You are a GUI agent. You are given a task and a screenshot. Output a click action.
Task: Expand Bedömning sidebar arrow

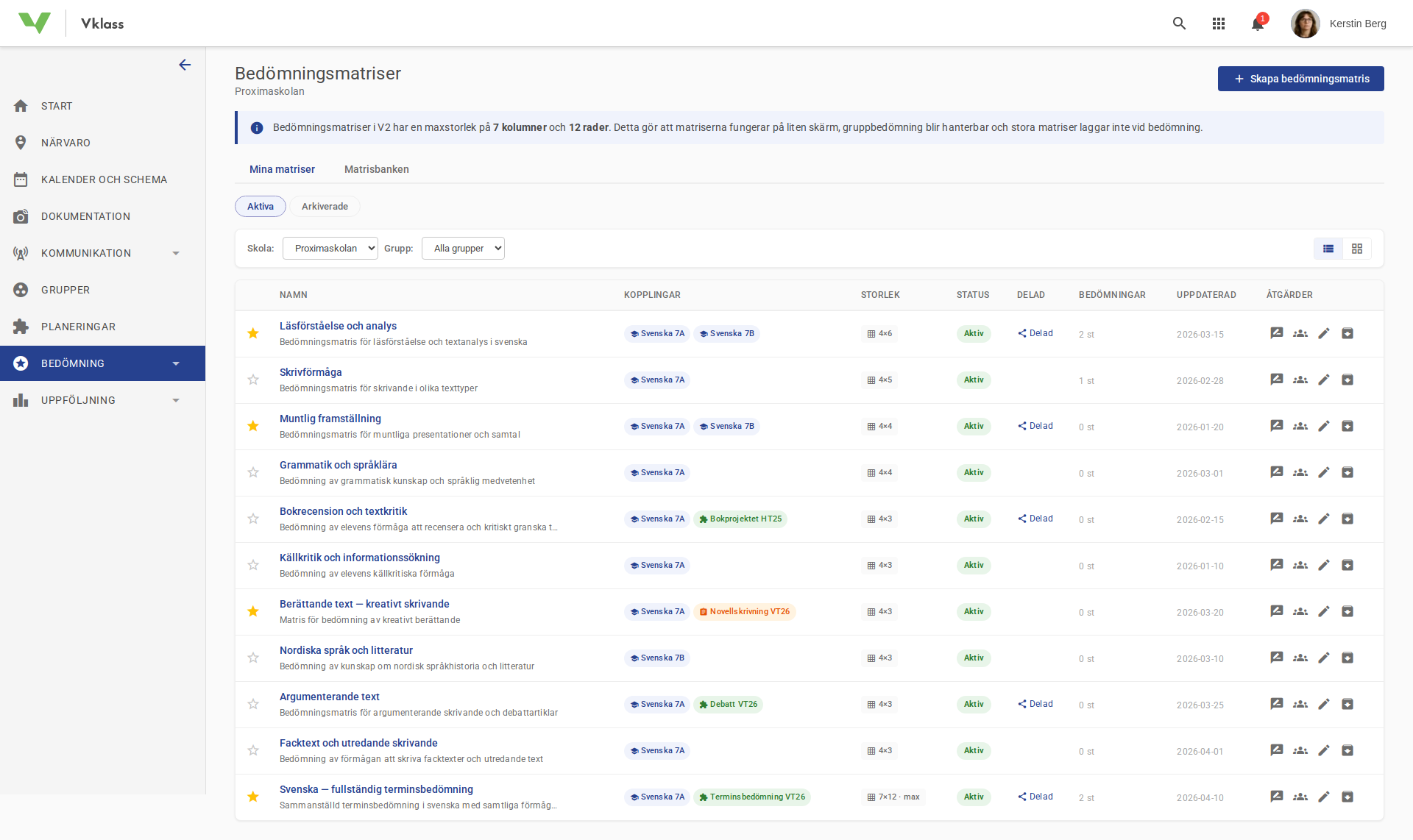click(176, 363)
